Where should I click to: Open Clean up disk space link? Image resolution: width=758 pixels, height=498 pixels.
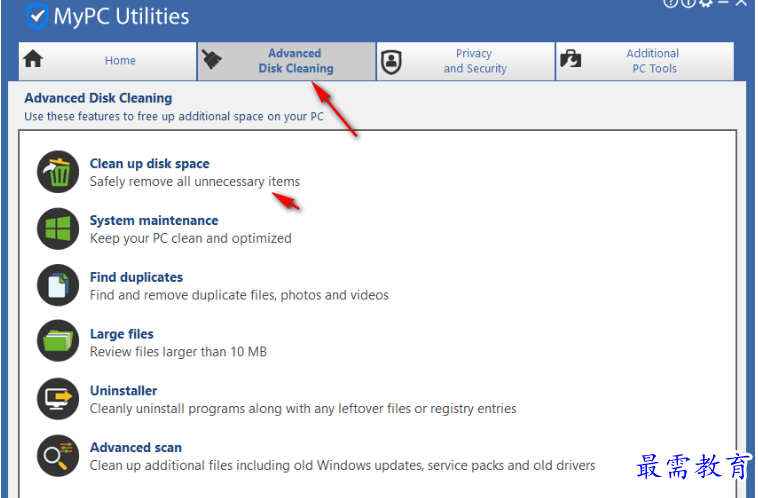tap(150, 164)
